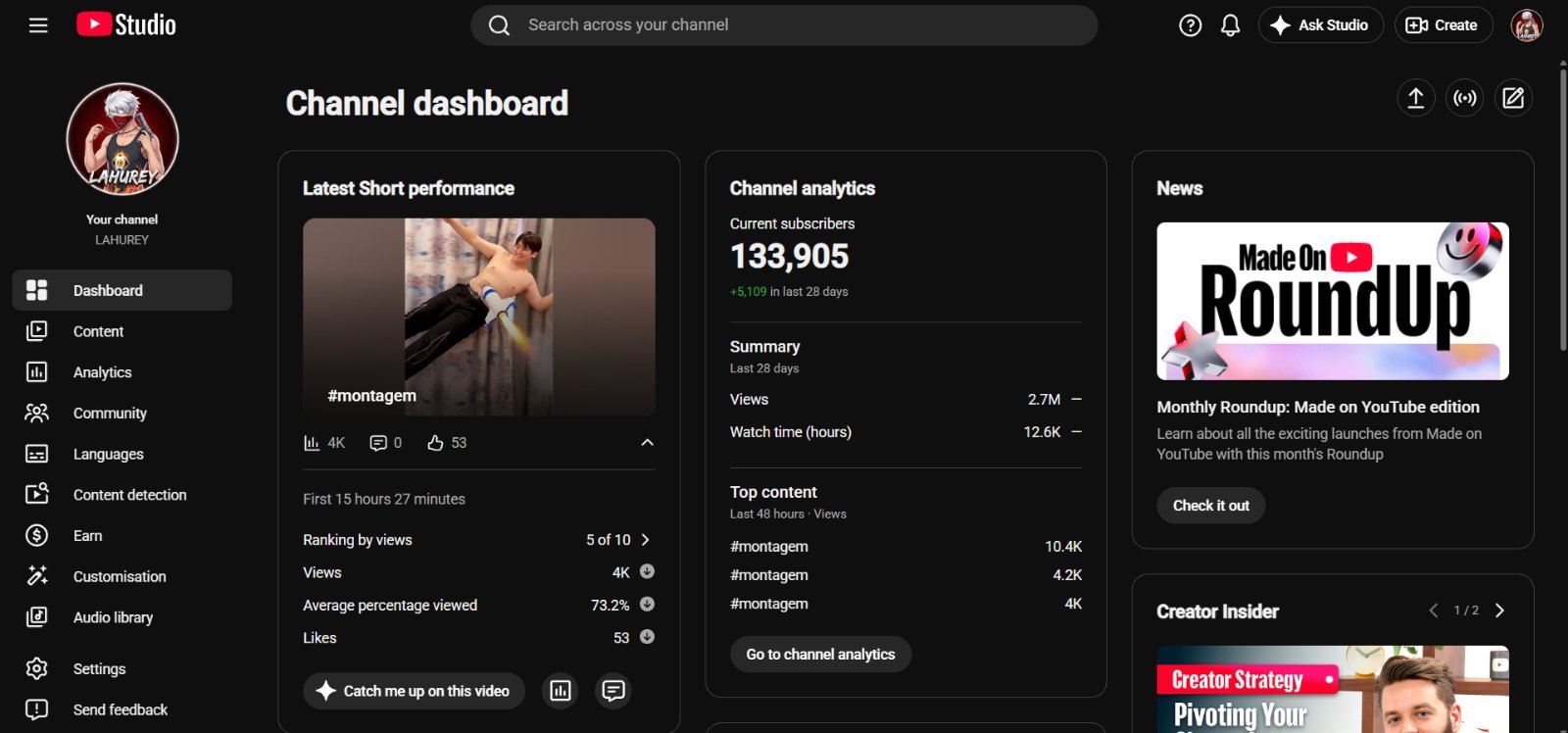Click down-arrow indicator in the Likes row
Viewport: 1568px width, 733px height.
[647, 637]
